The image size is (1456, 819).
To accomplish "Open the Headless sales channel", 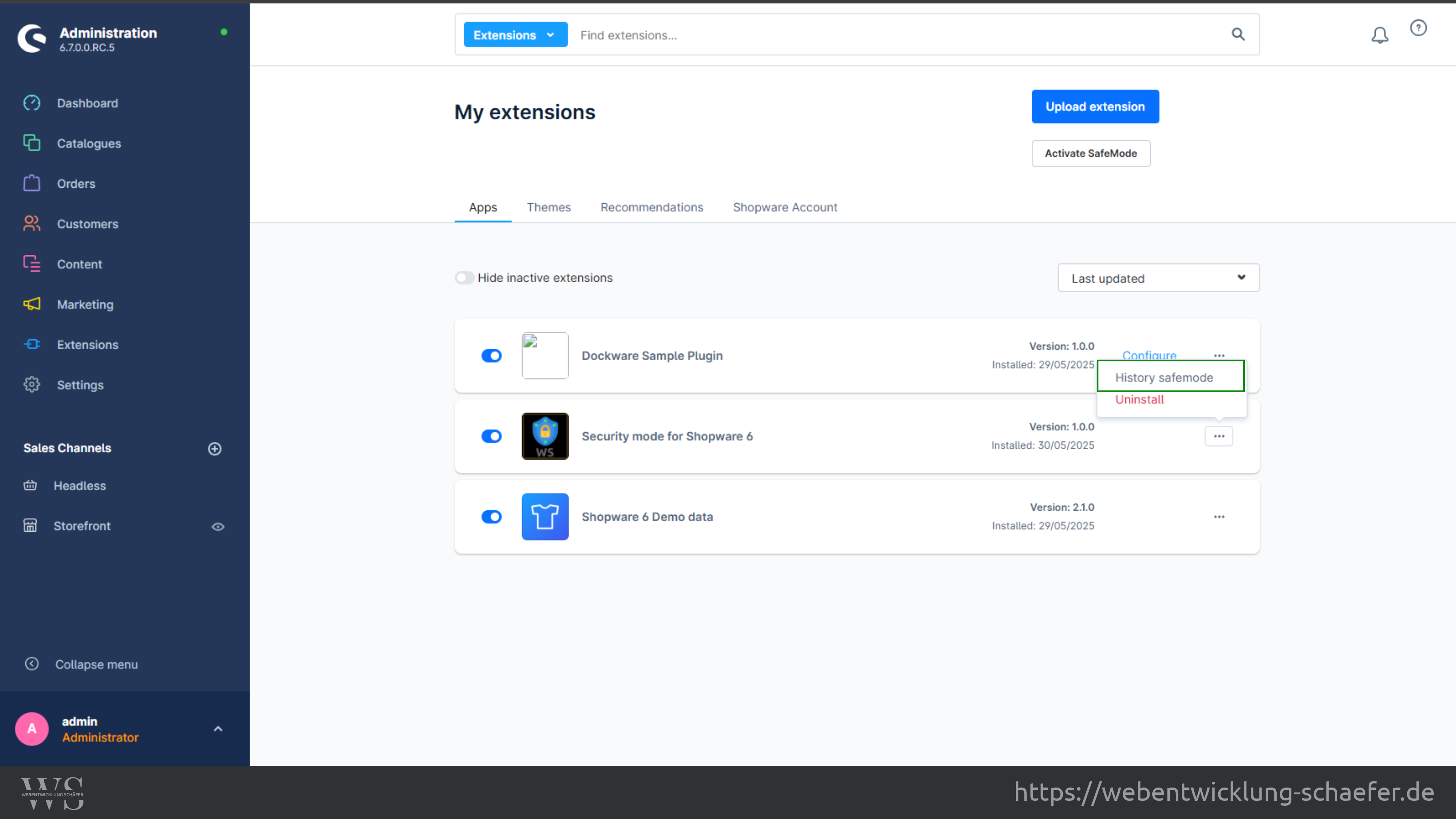I will [80, 485].
